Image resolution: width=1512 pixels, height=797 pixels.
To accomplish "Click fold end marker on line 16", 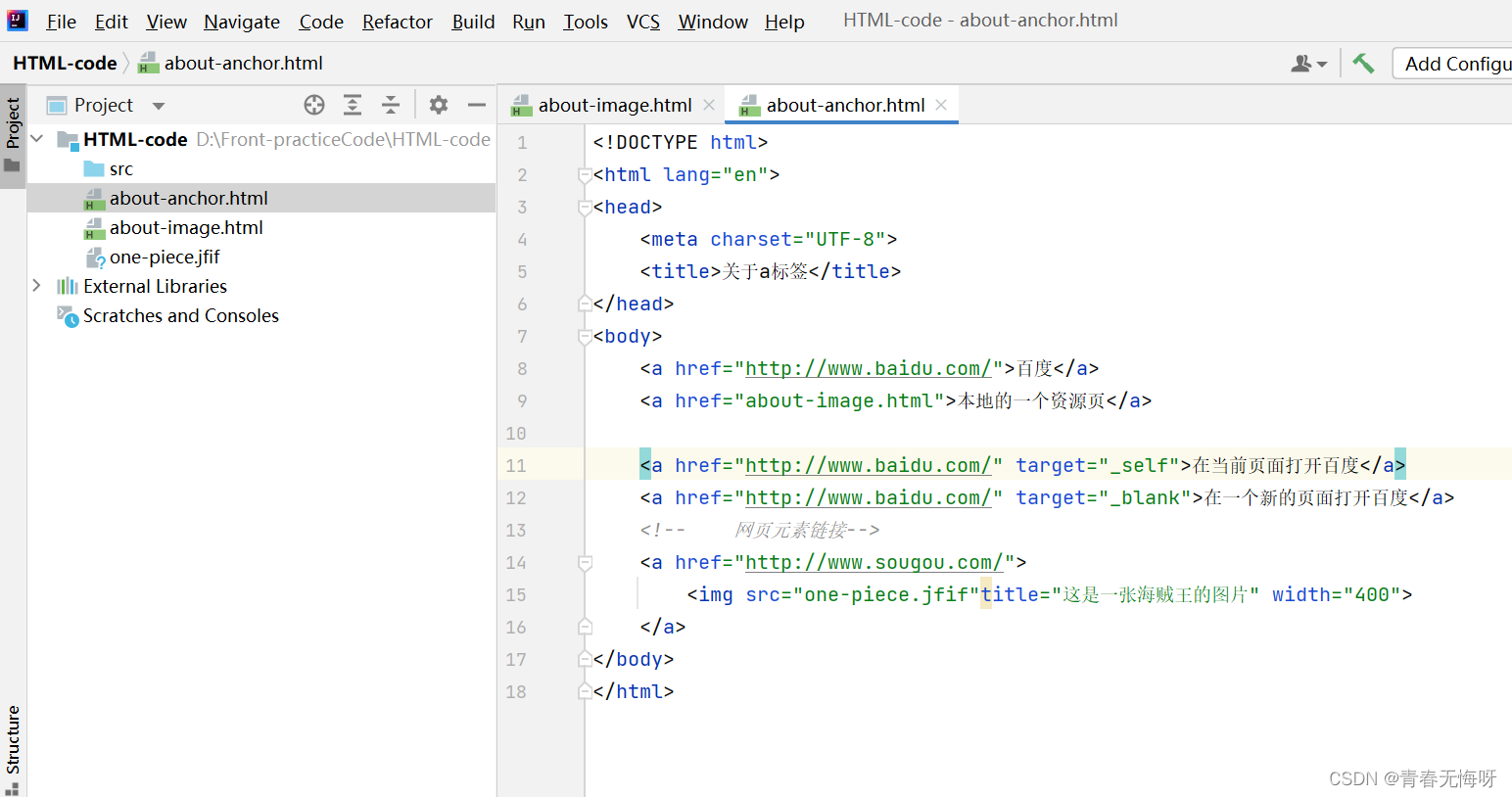I will tap(585, 627).
